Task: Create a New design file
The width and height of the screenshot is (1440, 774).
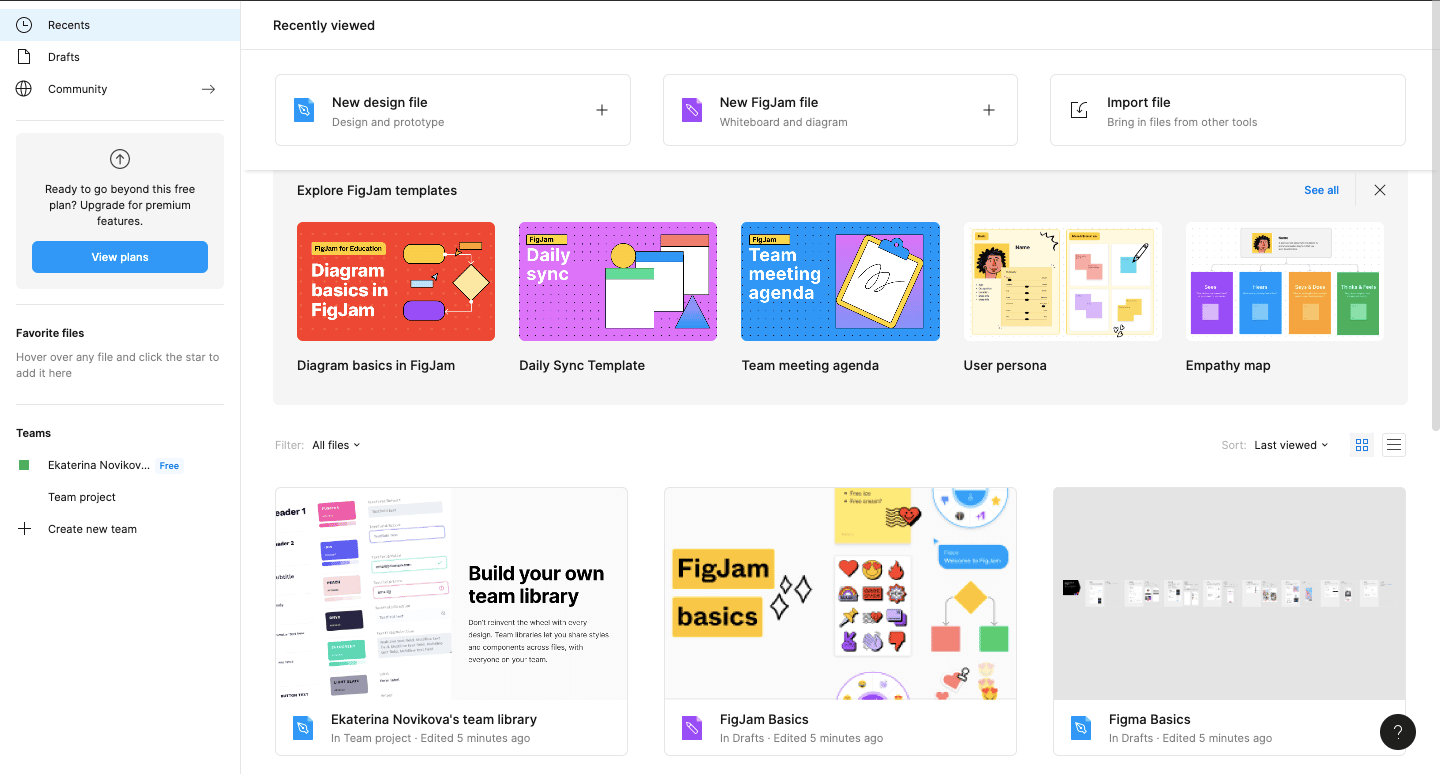Action: click(x=453, y=110)
